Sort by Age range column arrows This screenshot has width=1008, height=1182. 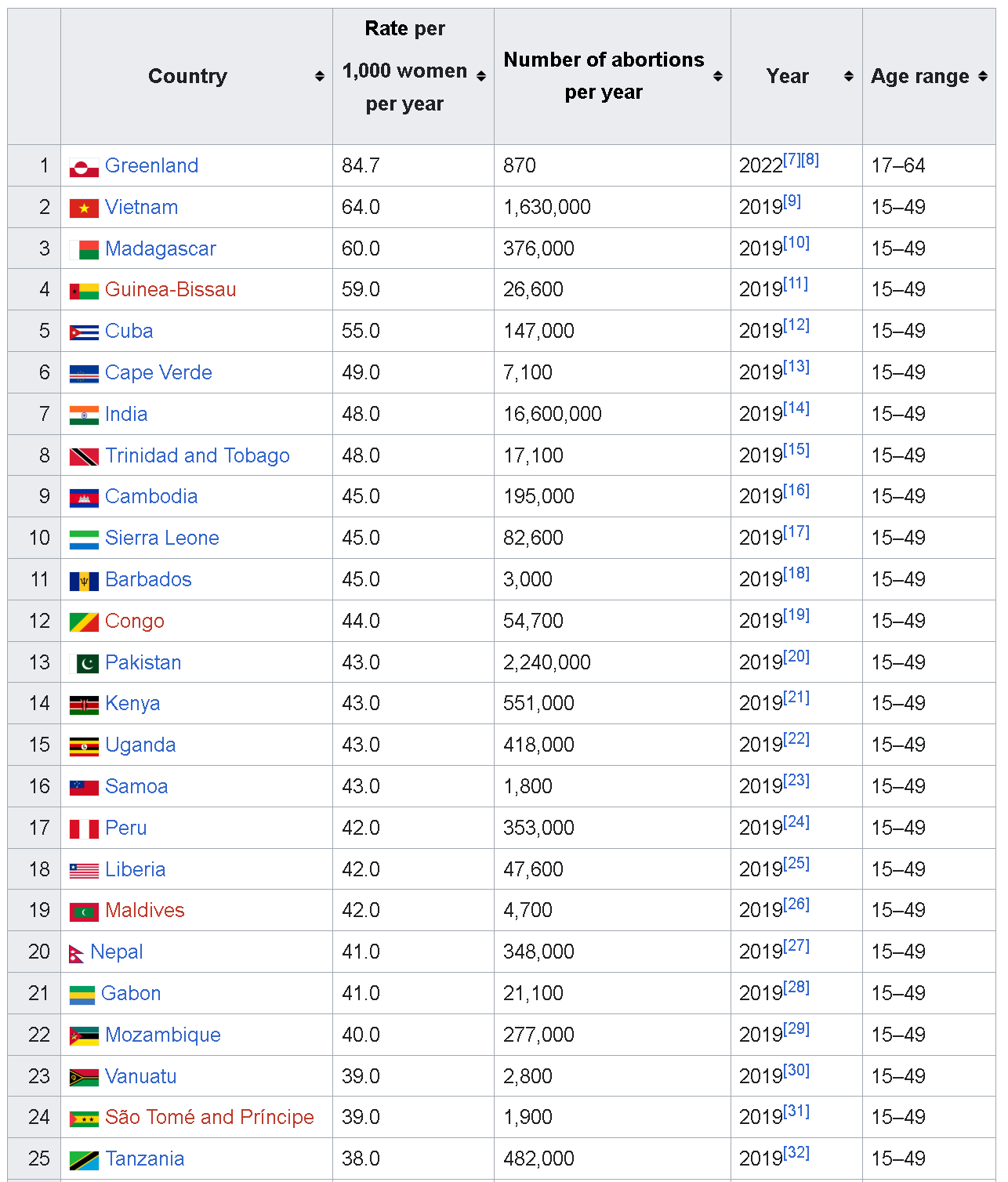tap(983, 76)
